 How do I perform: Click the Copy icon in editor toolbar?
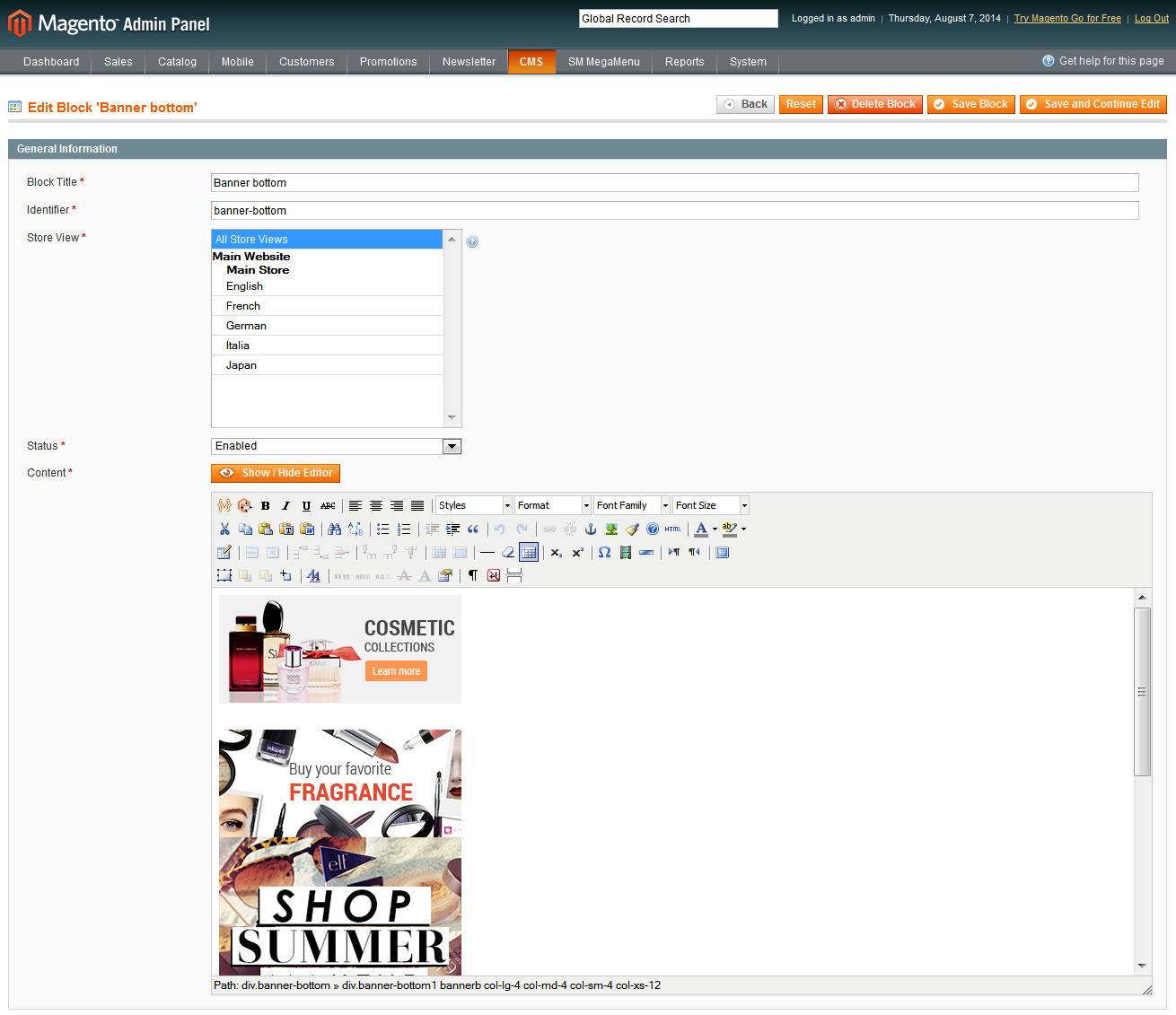pos(245,529)
